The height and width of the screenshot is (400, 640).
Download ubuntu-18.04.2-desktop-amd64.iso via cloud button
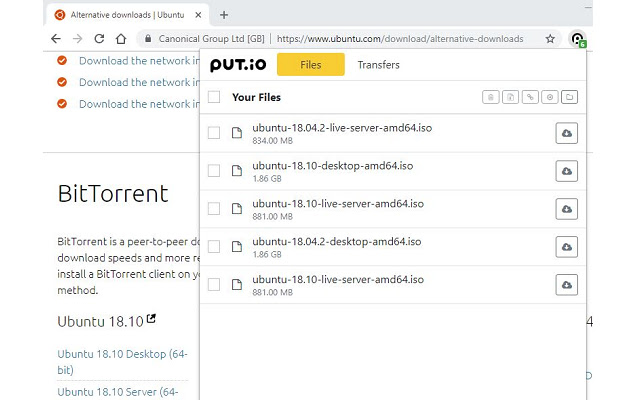567,247
